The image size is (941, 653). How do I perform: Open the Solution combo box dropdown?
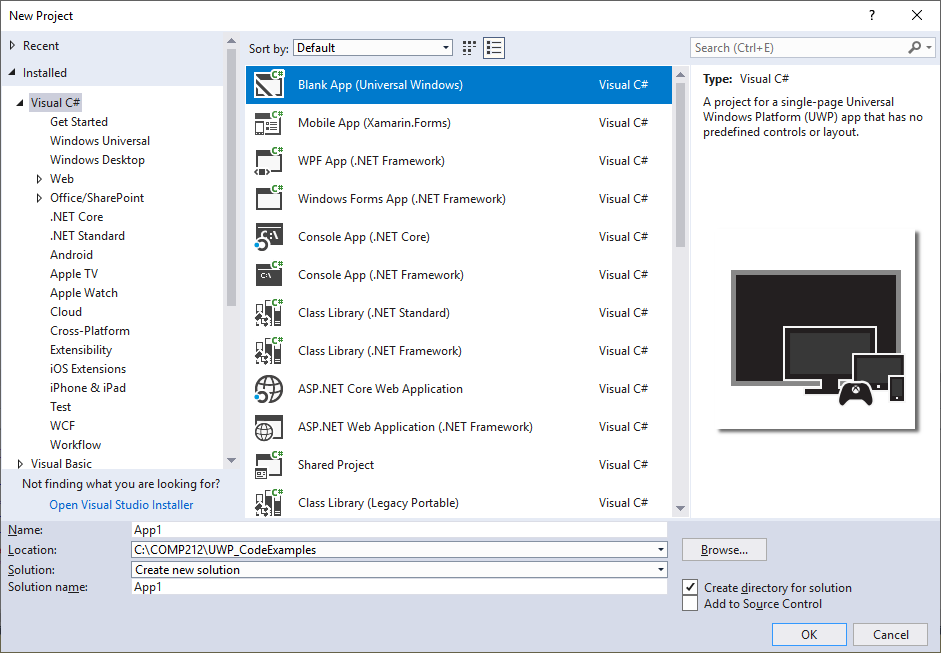point(660,568)
